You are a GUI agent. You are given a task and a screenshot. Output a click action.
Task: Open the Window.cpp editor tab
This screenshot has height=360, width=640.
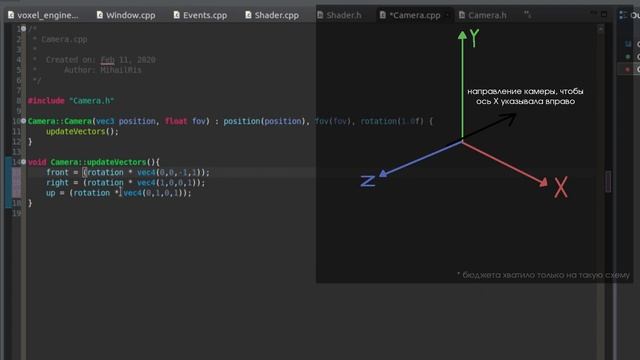click(x=126, y=15)
